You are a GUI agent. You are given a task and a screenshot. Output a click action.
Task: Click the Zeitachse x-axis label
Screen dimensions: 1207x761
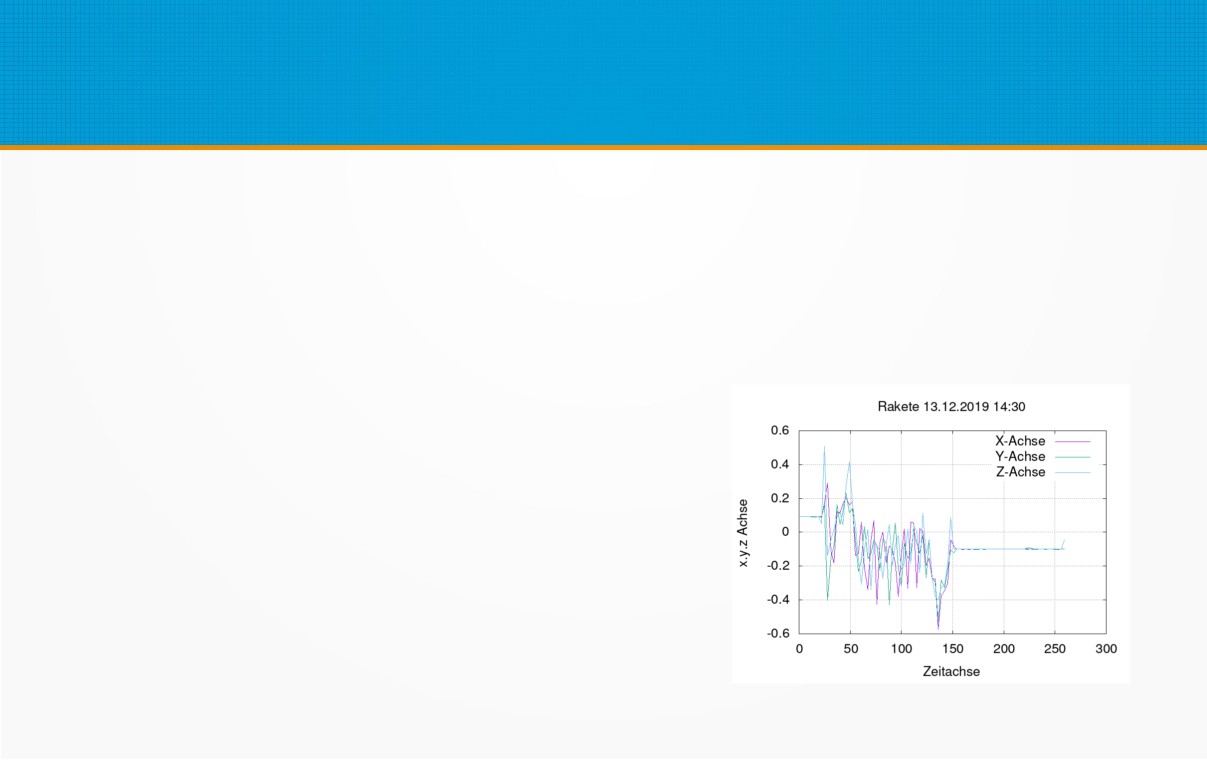coord(951,672)
